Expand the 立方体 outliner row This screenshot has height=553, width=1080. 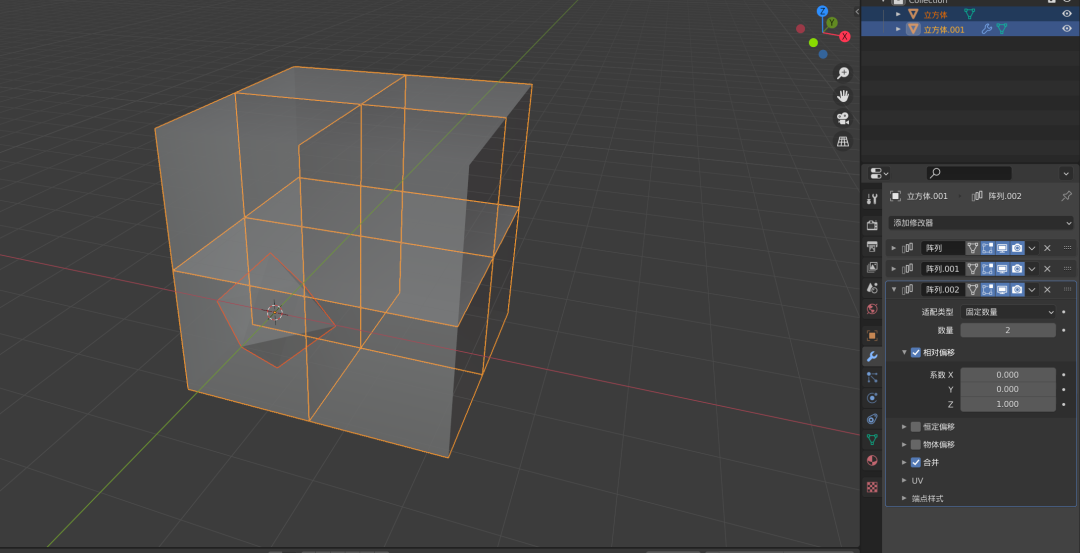tap(898, 14)
